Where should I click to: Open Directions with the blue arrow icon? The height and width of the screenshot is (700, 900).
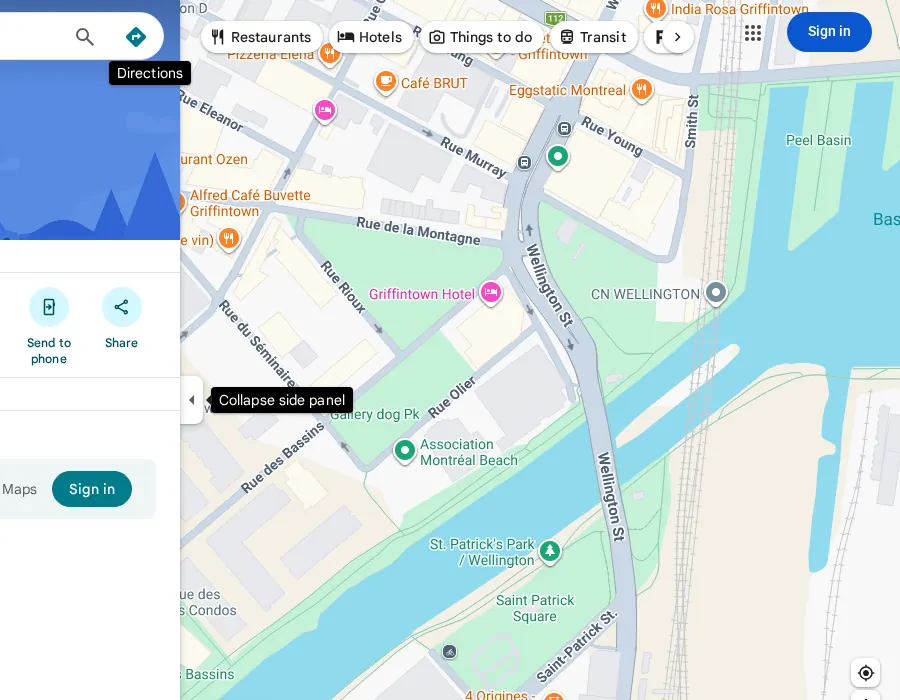[x=136, y=37]
